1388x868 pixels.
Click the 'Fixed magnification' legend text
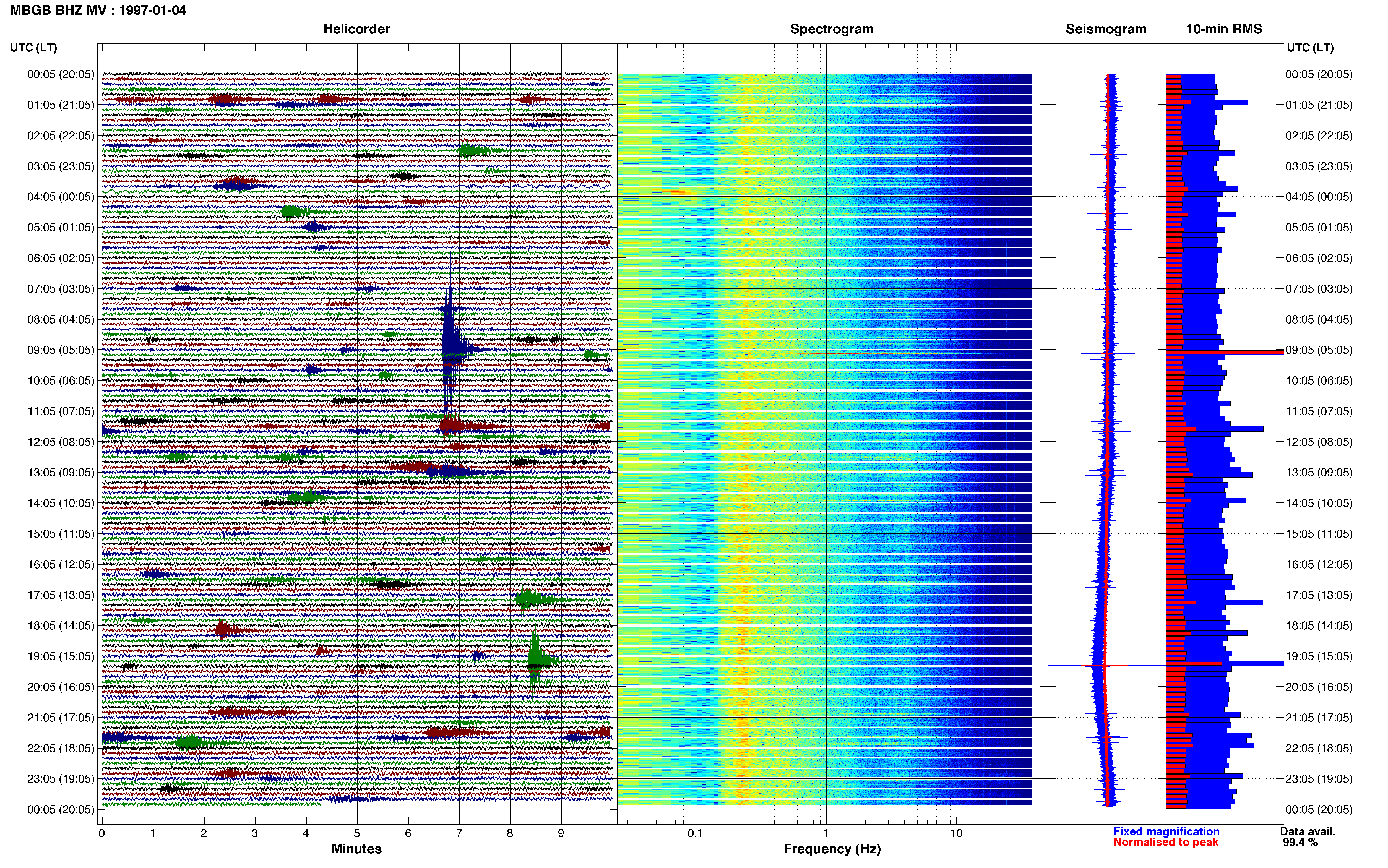[1166, 831]
